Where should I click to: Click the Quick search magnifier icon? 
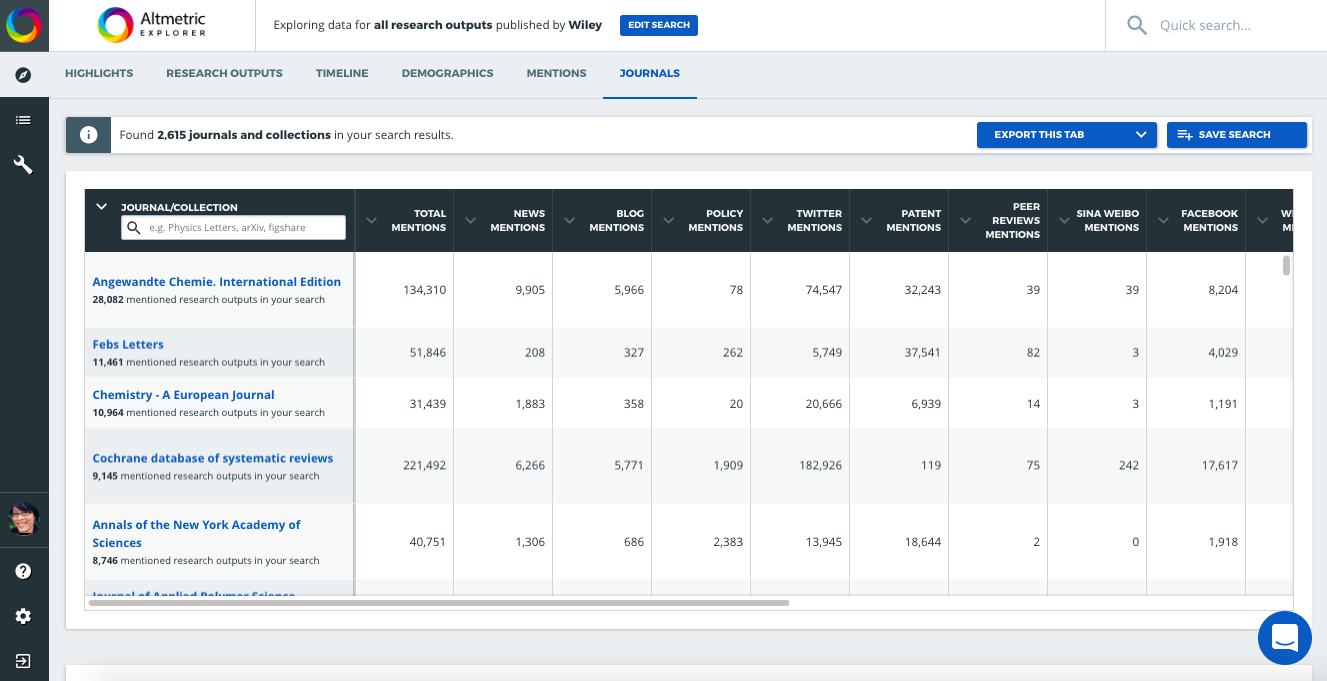click(1137, 25)
